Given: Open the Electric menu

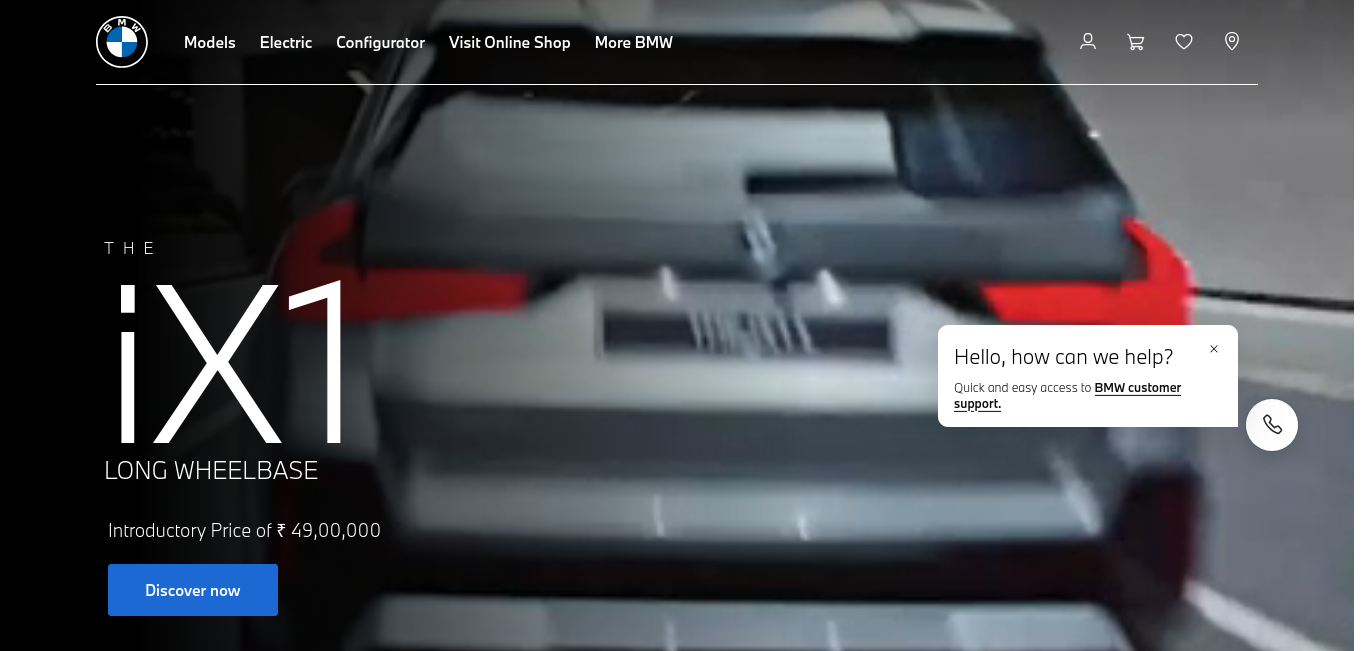Looking at the screenshot, I should point(286,42).
